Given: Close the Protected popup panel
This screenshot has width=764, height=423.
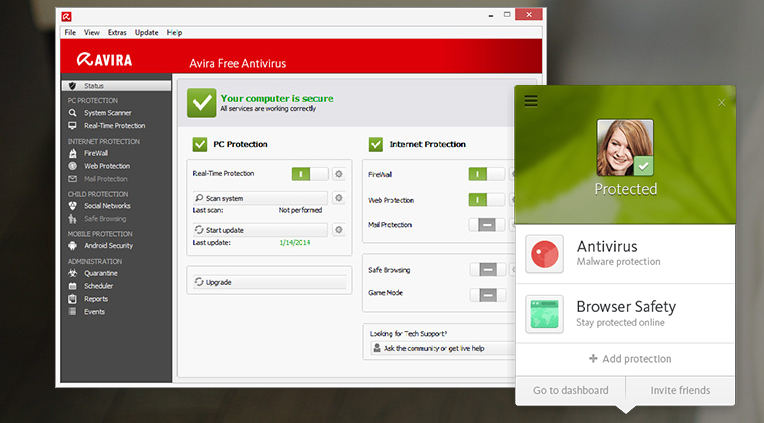Looking at the screenshot, I should [722, 102].
